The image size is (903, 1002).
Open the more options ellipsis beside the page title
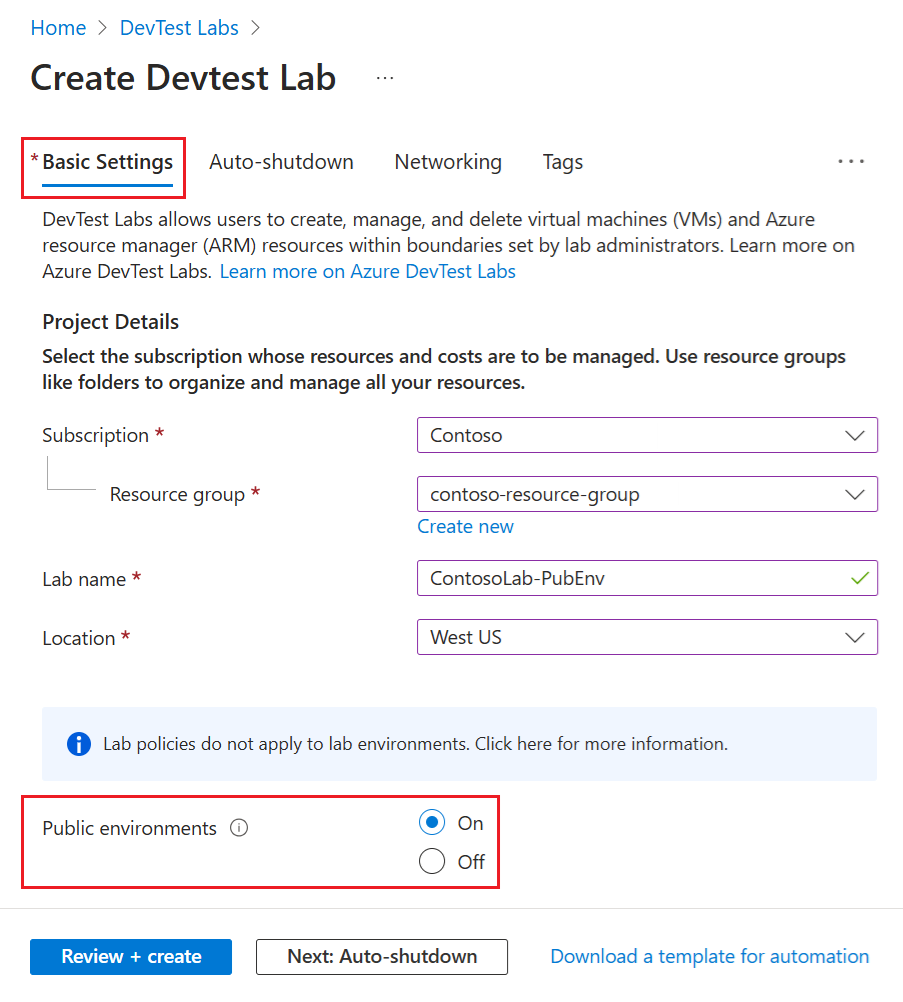[385, 78]
